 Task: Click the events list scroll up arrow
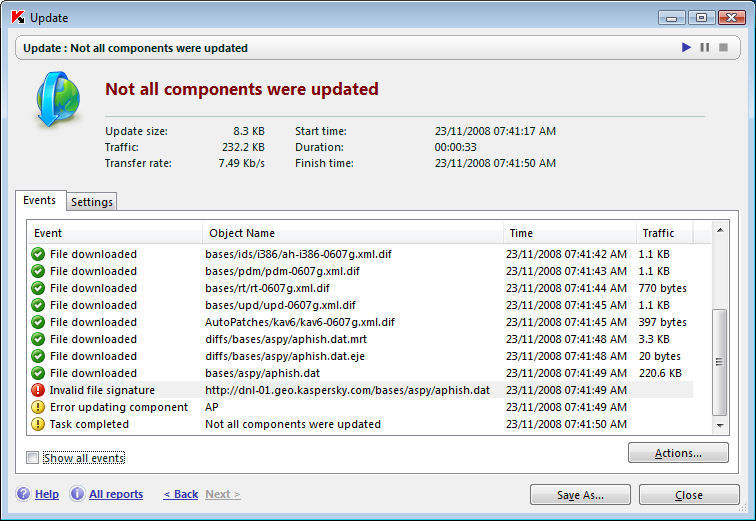point(720,230)
